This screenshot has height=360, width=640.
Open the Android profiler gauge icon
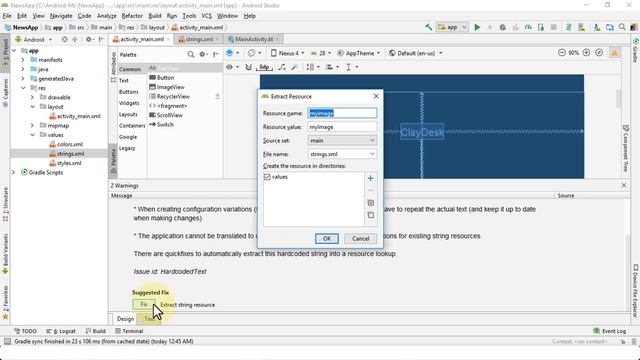point(528,27)
